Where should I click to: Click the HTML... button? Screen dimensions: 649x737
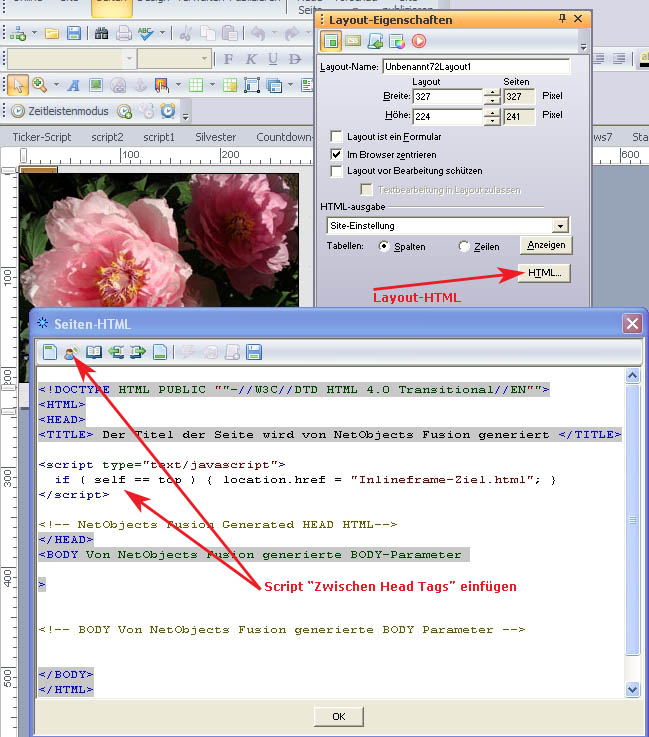pos(544,272)
